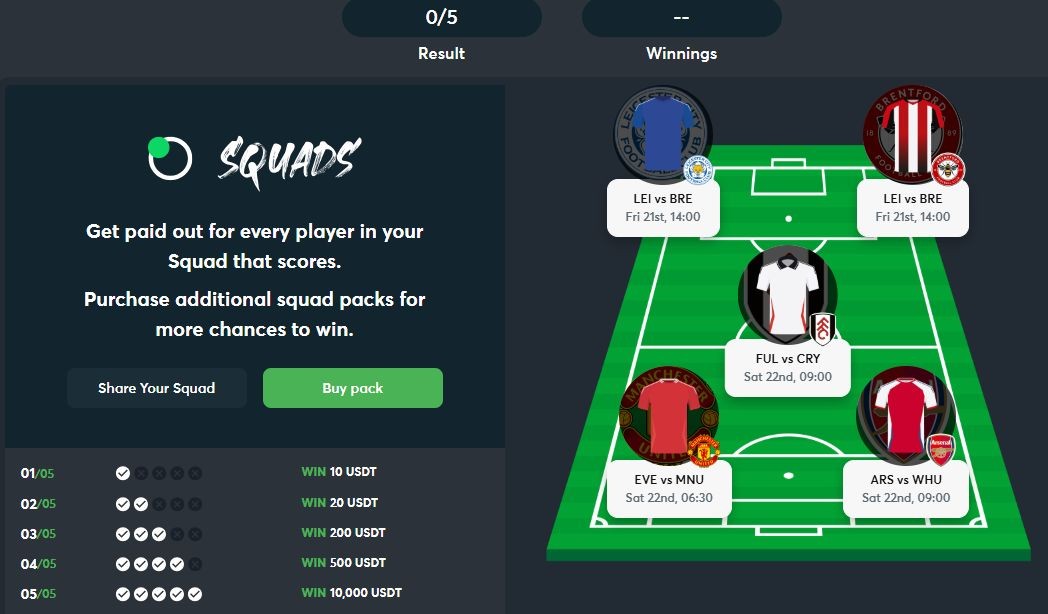Viewport: 1048px width, 614px height.
Task: Click the Squads green circle logo
Action: tap(169, 158)
